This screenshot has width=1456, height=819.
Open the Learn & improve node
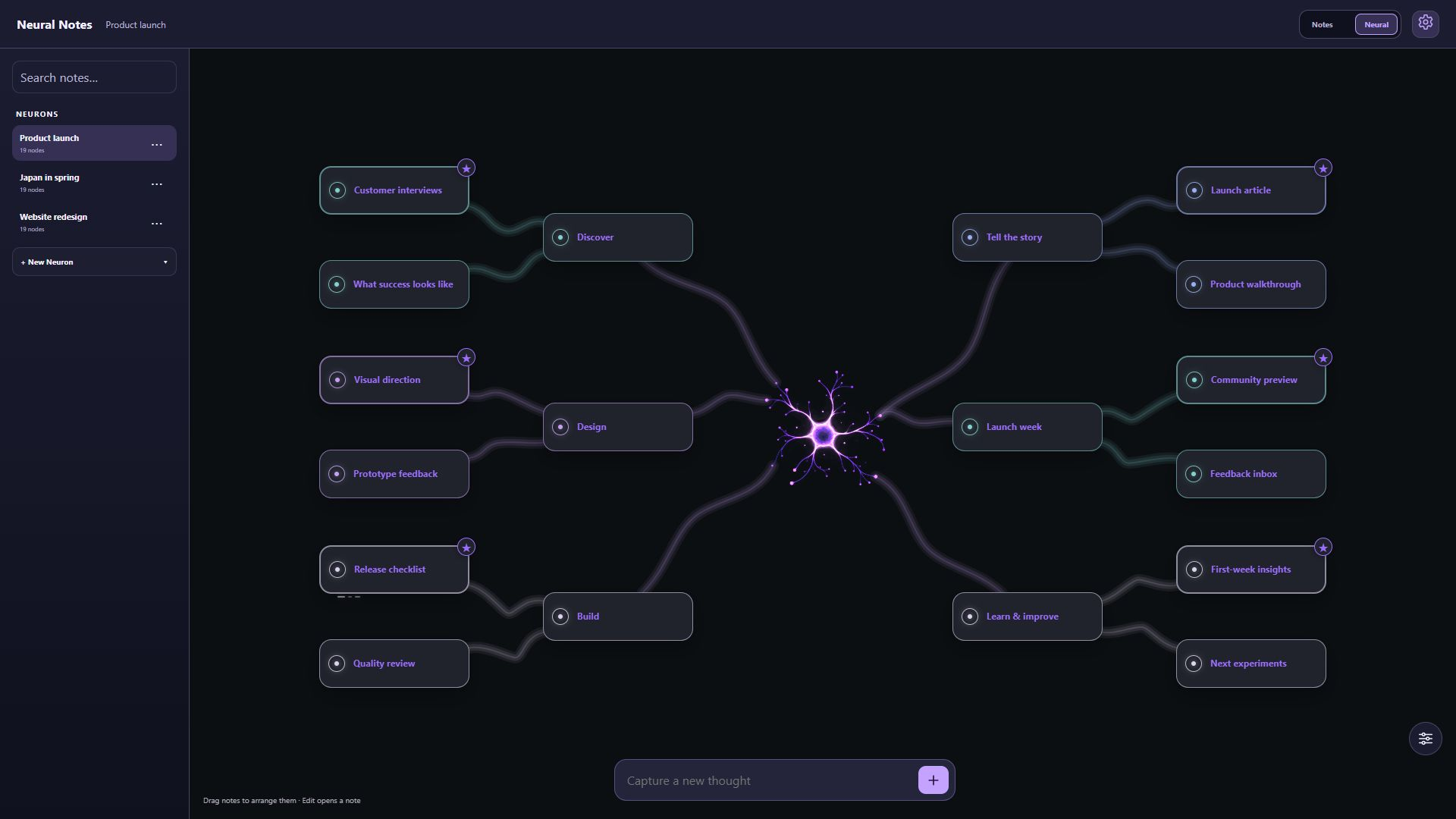pos(1027,617)
